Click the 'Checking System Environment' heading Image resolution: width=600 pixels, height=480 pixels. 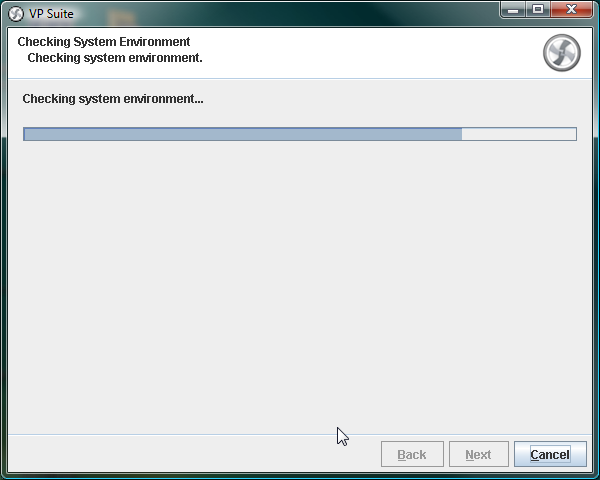pyautogui.click(x=104, y=41)
